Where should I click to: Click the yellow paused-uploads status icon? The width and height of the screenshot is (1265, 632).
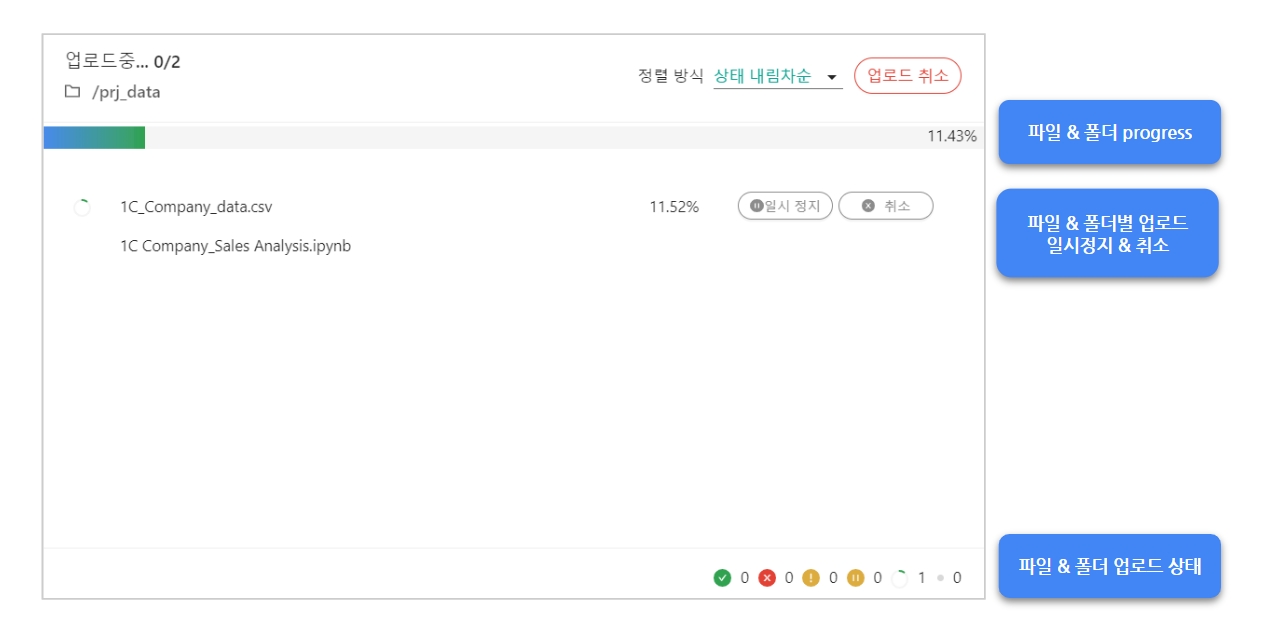(x=856, y=578)
